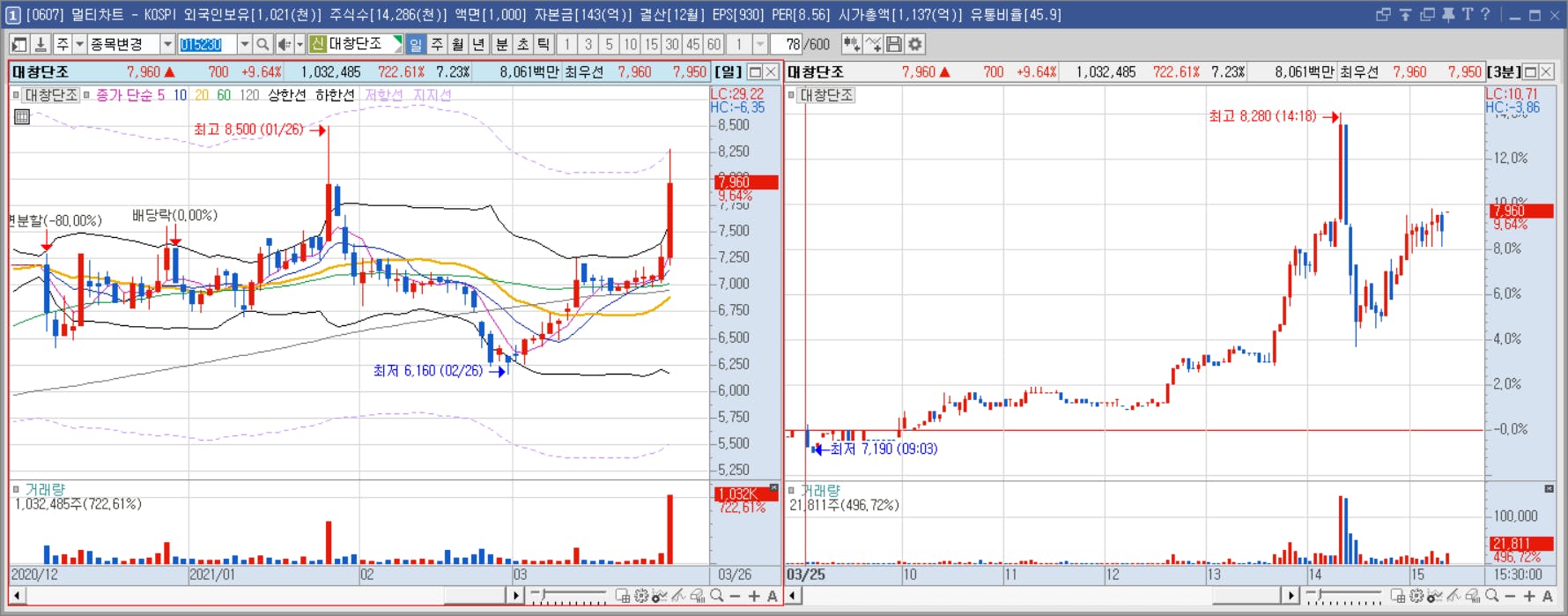1568x616 pixels.
Task: Switch to the 분 minute period tab
Action: coord(501,44)
